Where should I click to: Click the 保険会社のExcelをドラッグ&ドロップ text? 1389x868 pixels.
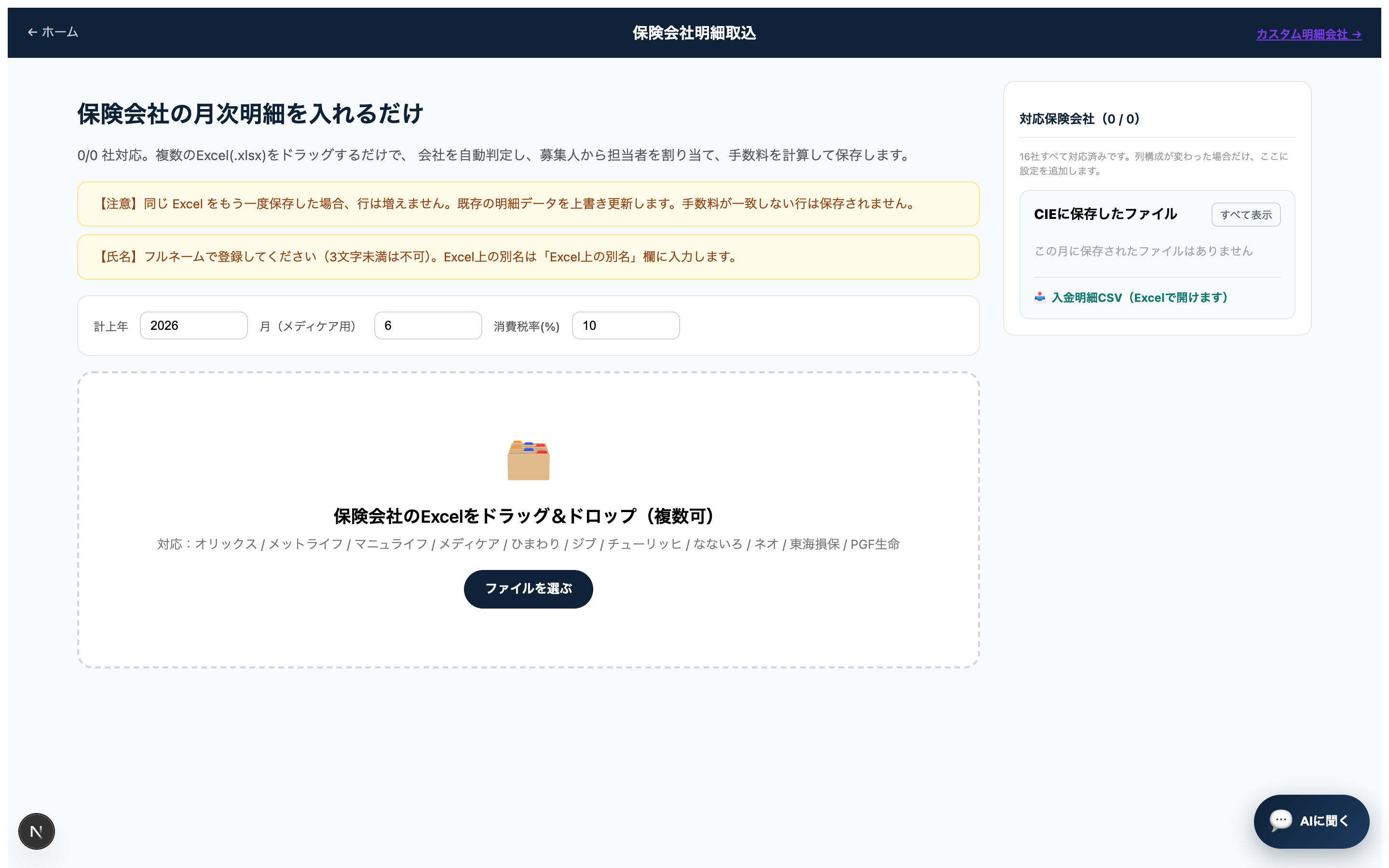tap(528, 515)
